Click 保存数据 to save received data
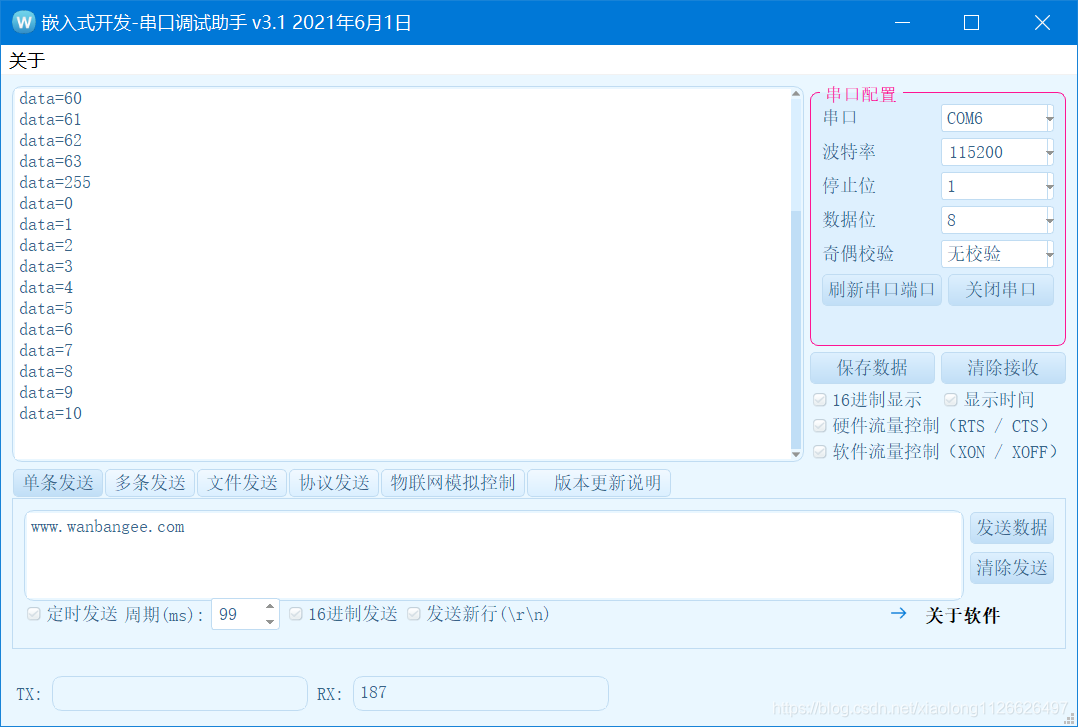The height and width of the screenshot is (727, 1078). (871, 367)
